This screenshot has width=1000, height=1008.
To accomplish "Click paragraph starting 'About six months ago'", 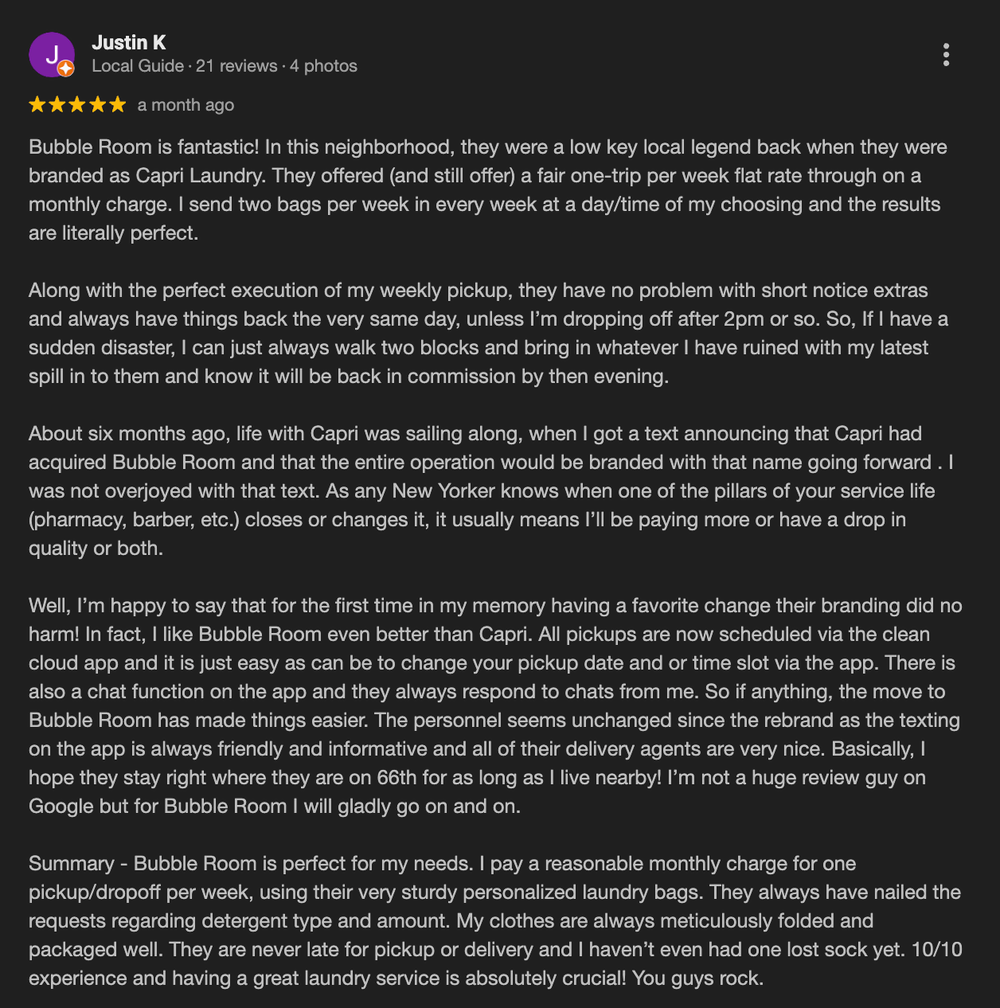I will [480, 492].
